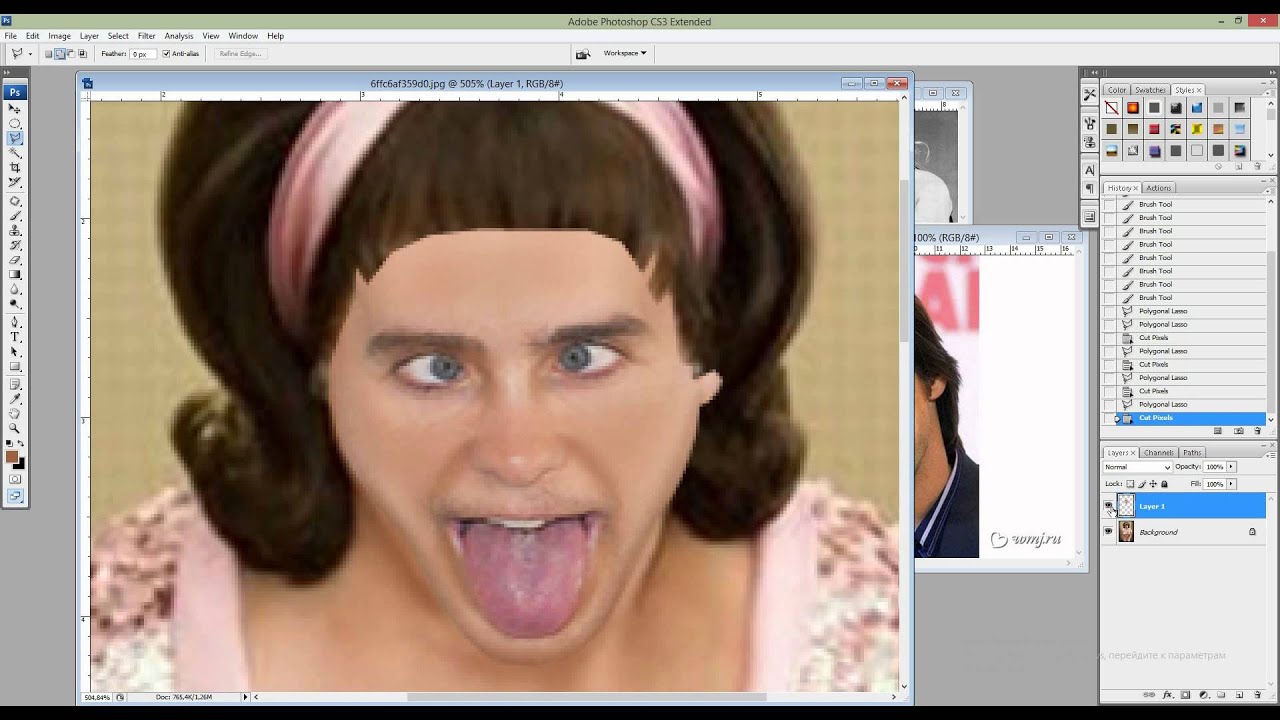This screenshot has height=720, width=1280.
Task: Select the Horizontal Type tool
Action: [x=15, y=337]
